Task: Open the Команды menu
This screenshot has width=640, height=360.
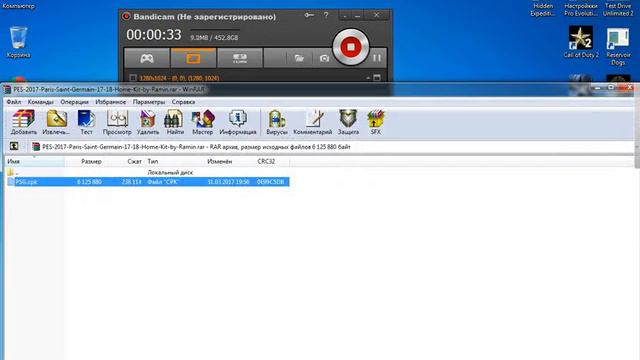Action: point(40,102)
